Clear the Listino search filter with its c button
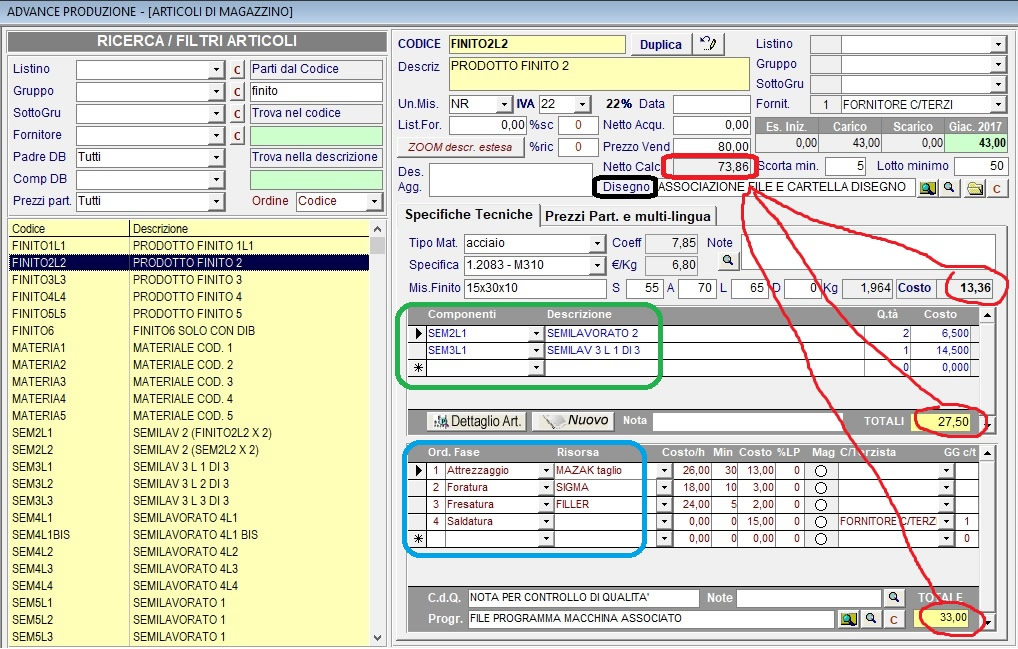This screenshot has width=1018, height=649. point(237,69)
